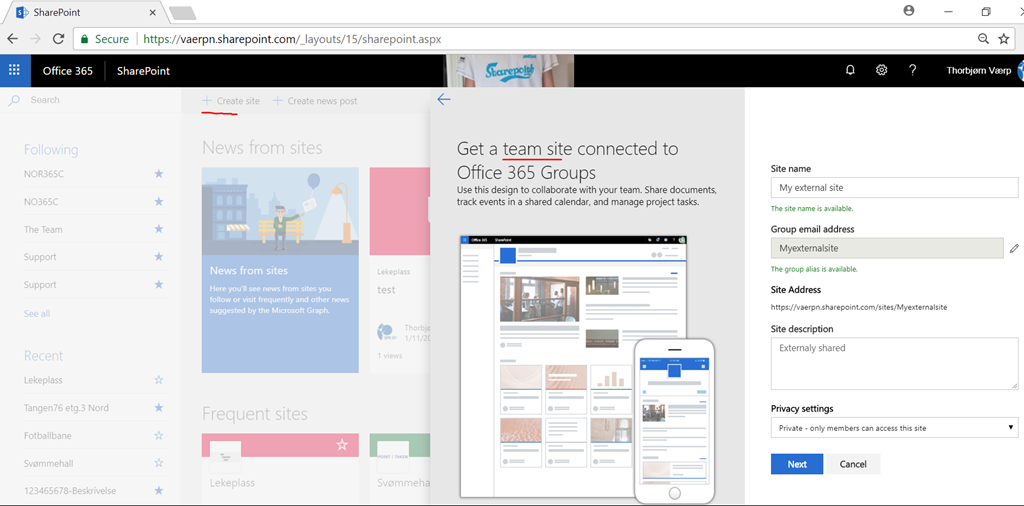1024x506 pixels.
Task: Edit group email address with pencil icon
Action: (1014, 248)
